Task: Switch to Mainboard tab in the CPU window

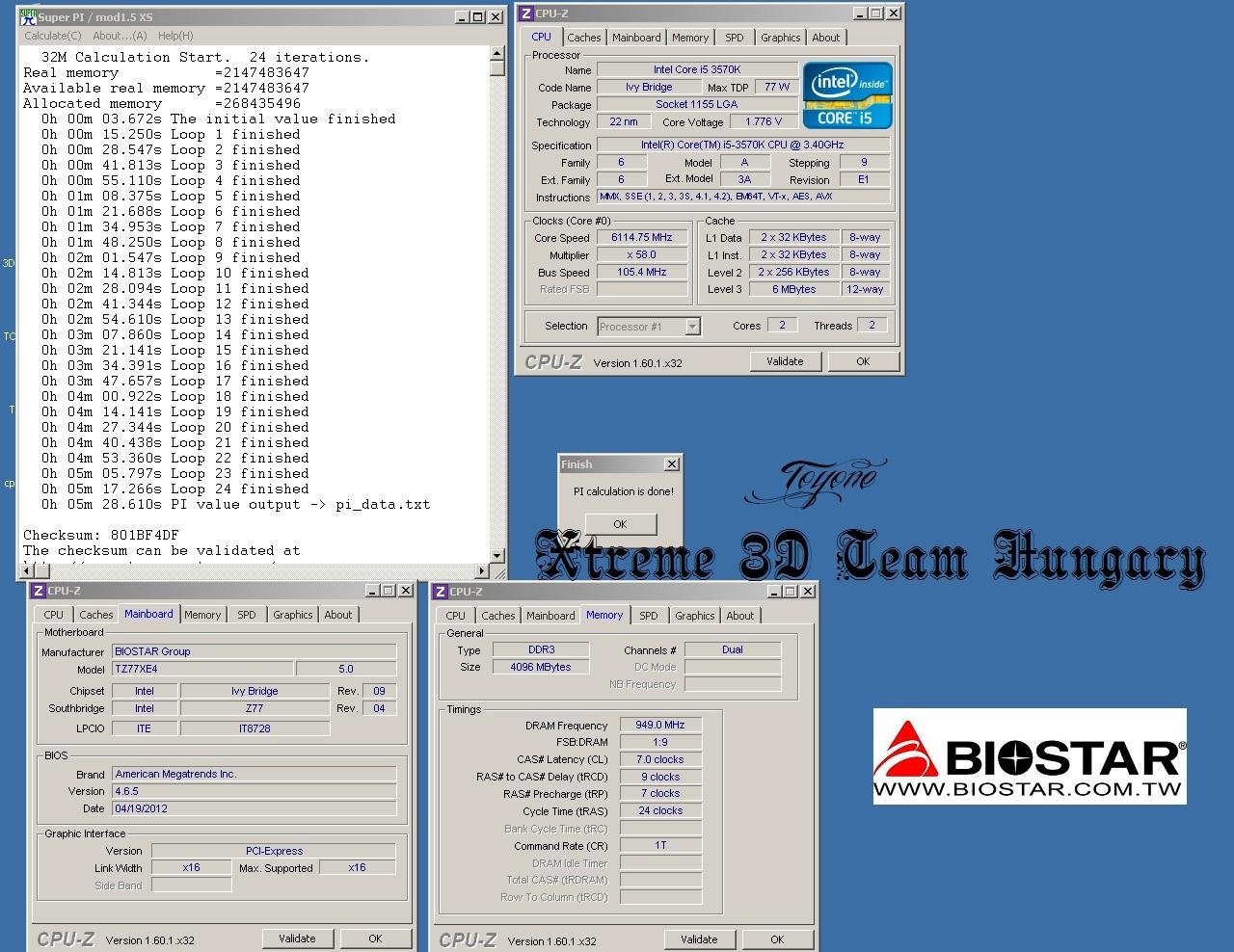Action: click(636, 38)
